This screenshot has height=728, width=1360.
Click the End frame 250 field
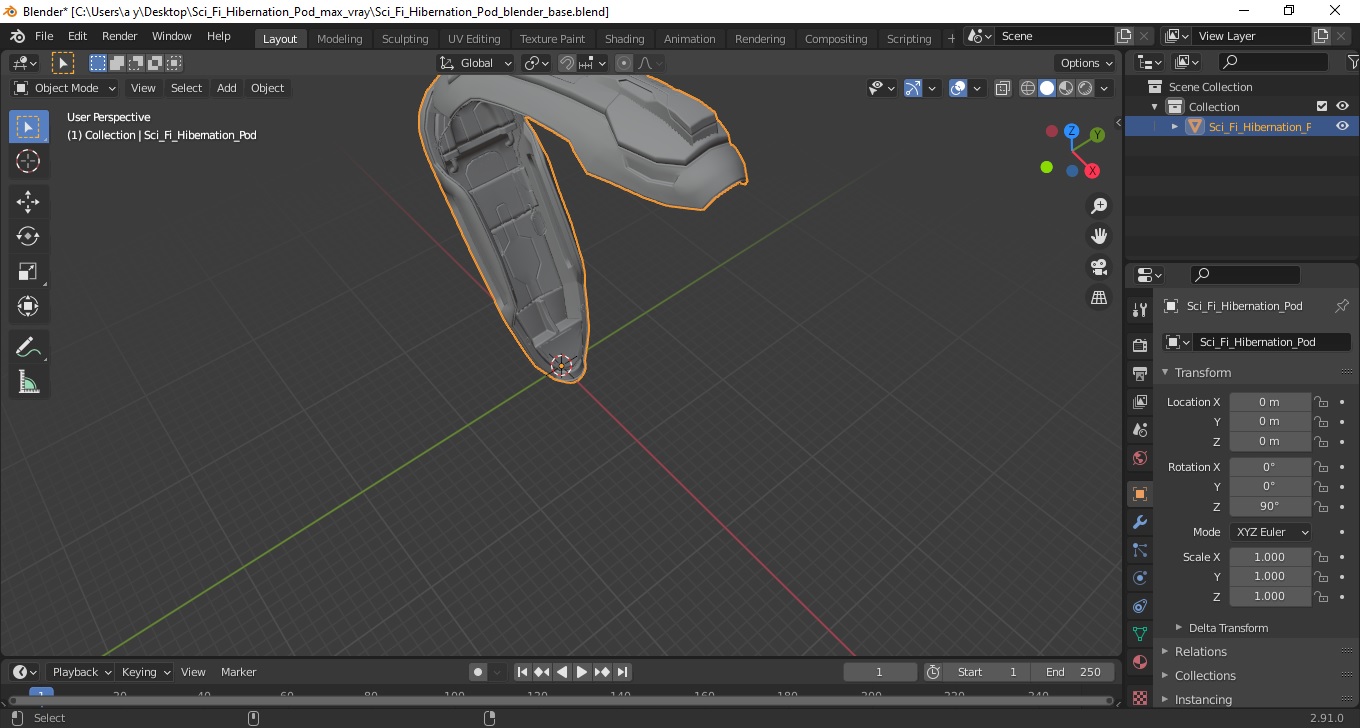tap(1073, 672)
